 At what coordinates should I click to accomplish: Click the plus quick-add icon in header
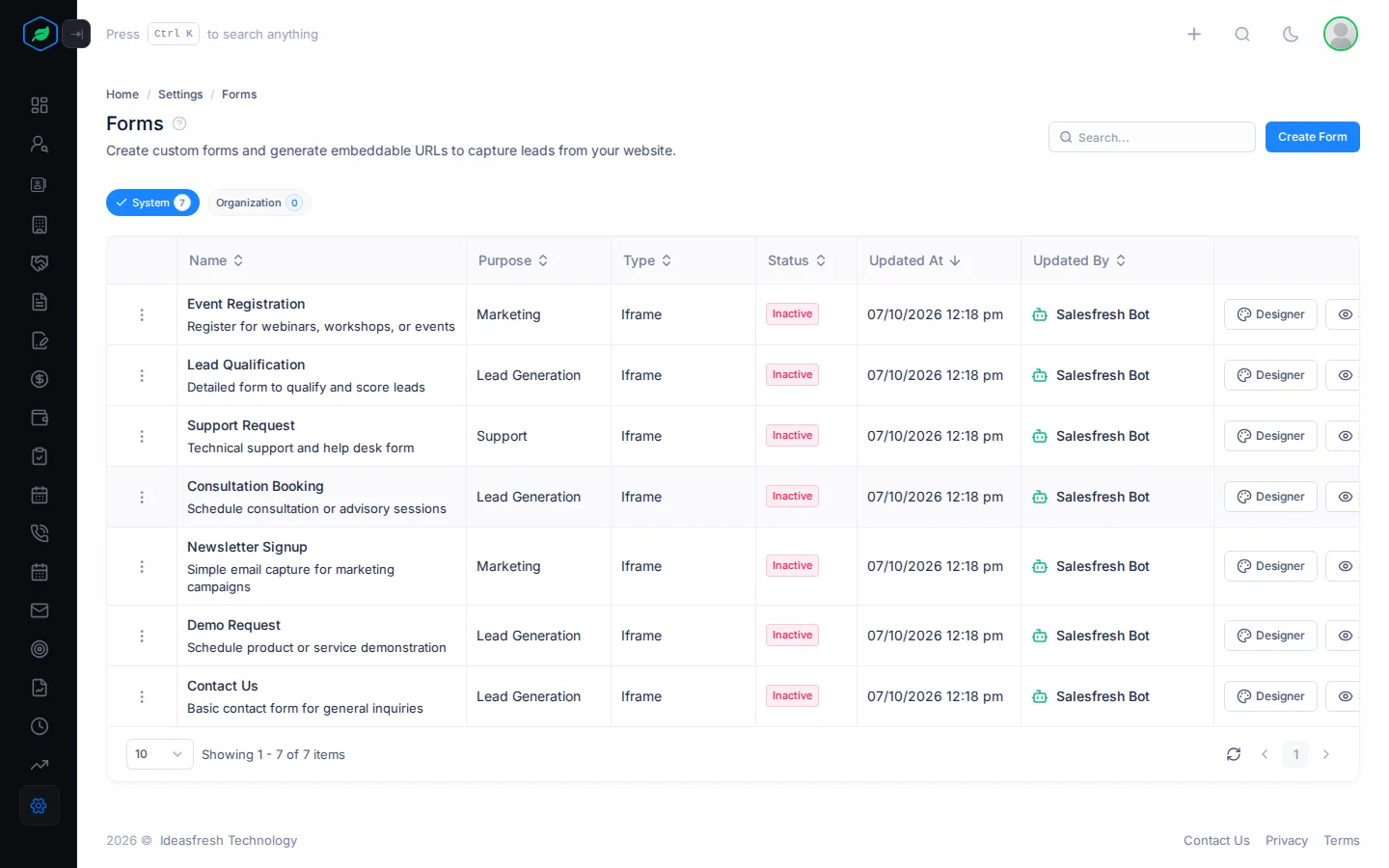click(x=1194, y=34)
